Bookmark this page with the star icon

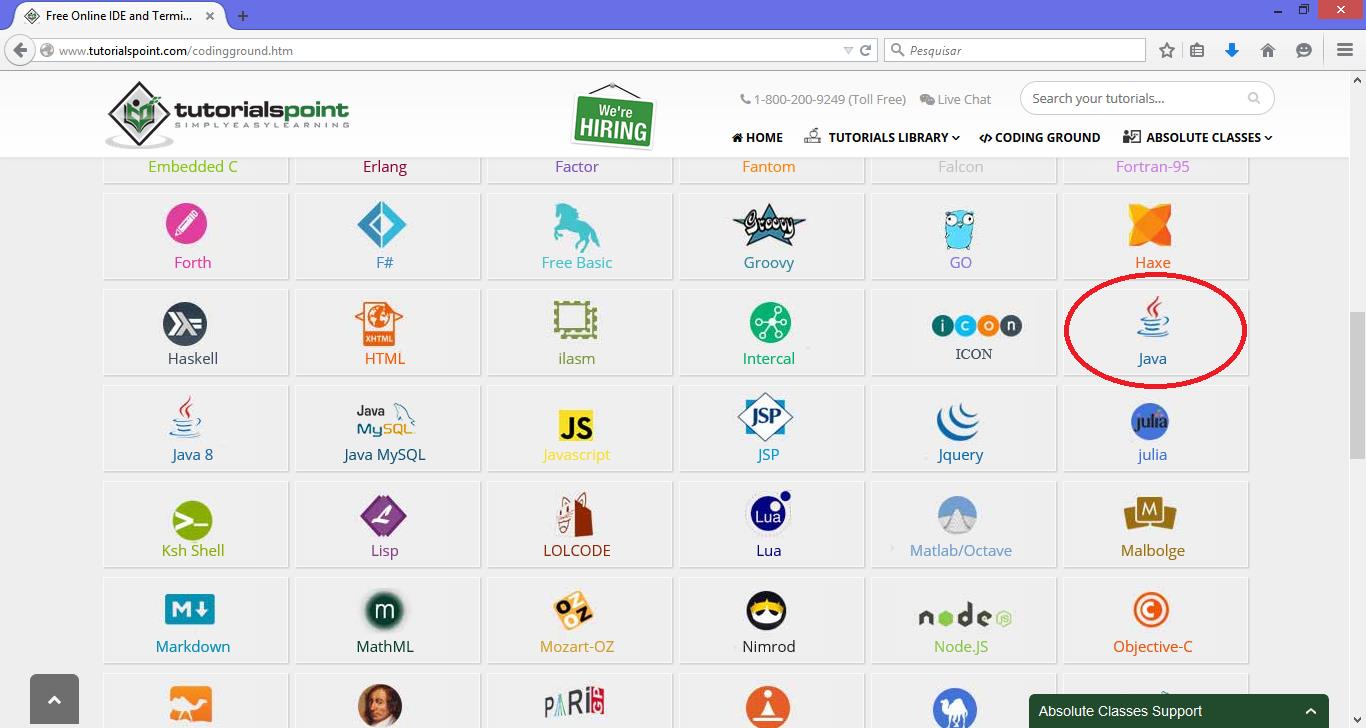(1166, 50)
